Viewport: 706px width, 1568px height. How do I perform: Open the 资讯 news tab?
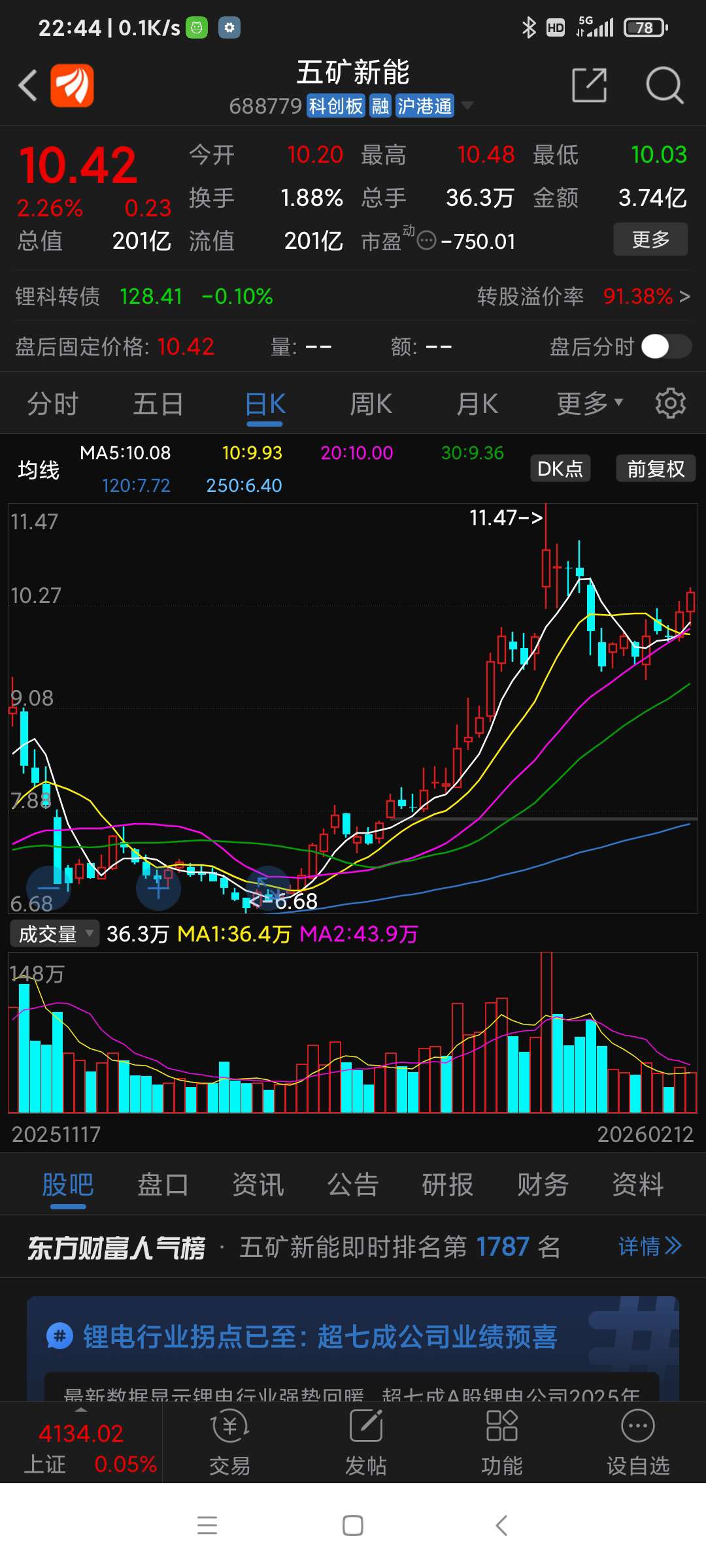[258, 1184]
